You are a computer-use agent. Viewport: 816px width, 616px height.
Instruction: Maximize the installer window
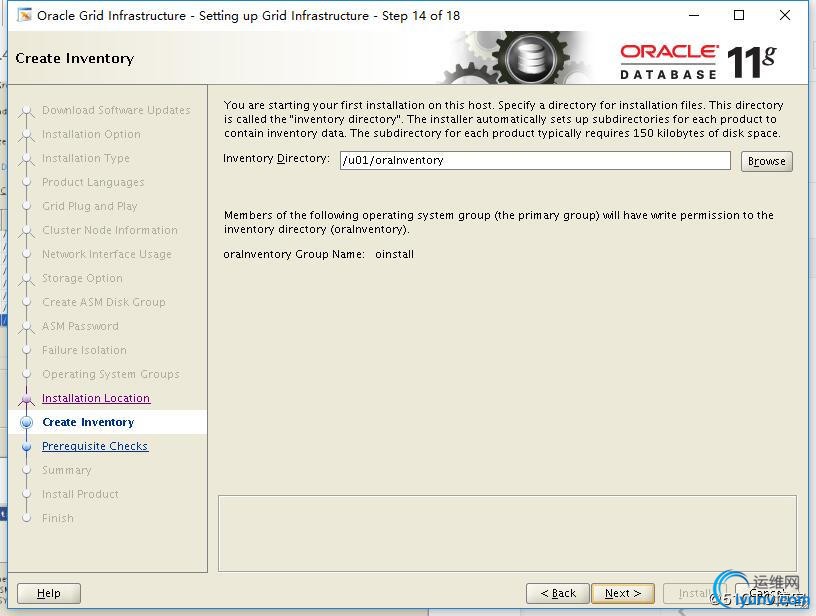pos(738,15)
